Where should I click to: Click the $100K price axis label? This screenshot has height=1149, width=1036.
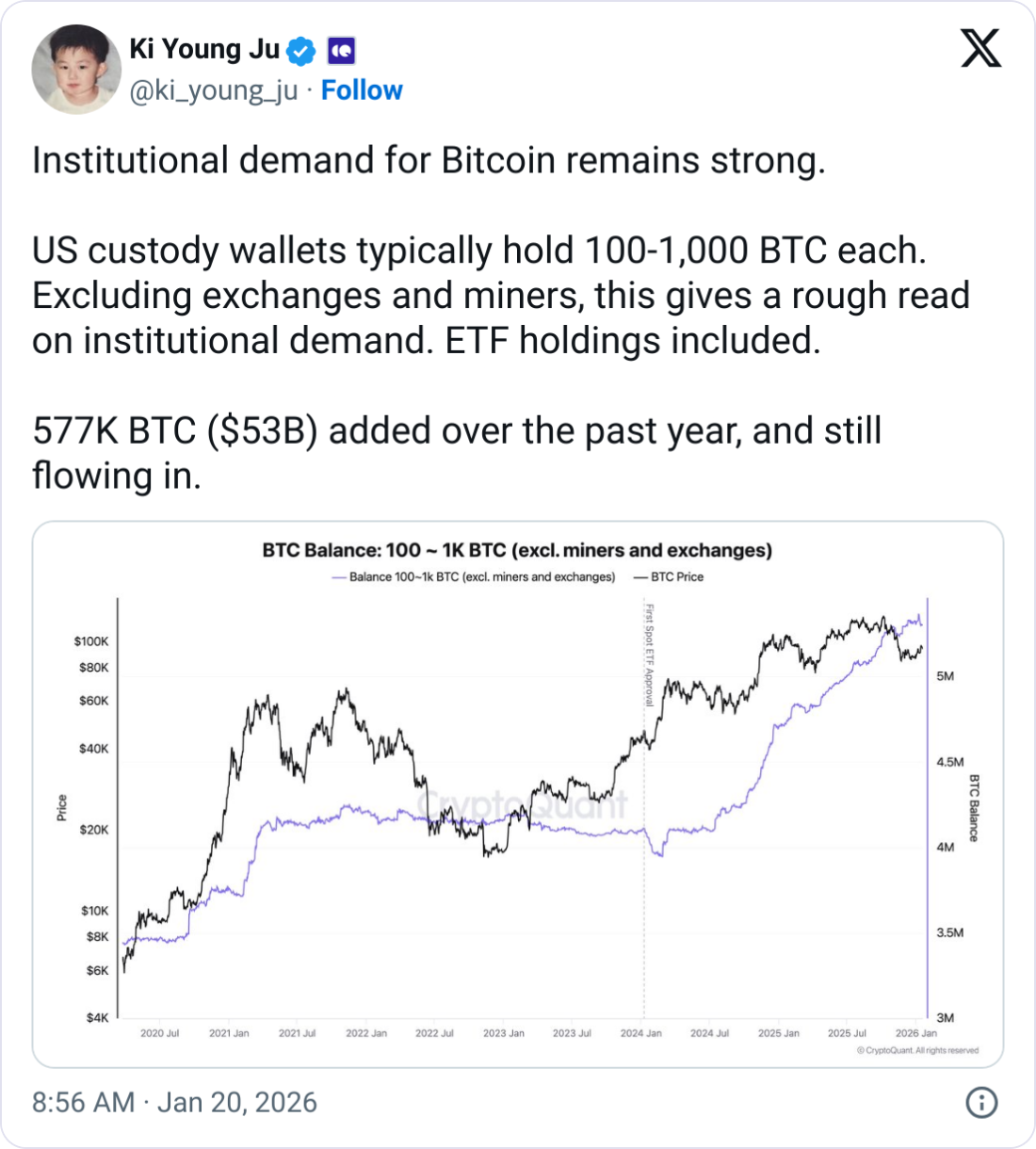coord(91,641)
